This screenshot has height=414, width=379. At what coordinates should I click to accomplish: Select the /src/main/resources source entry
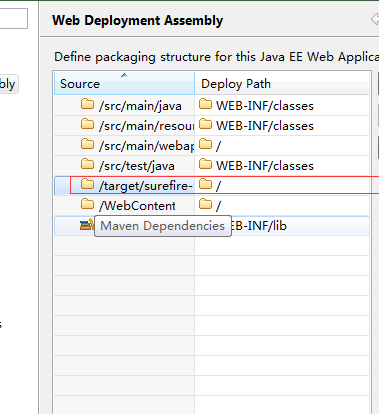pyautogui.click(x=146, y=126)
